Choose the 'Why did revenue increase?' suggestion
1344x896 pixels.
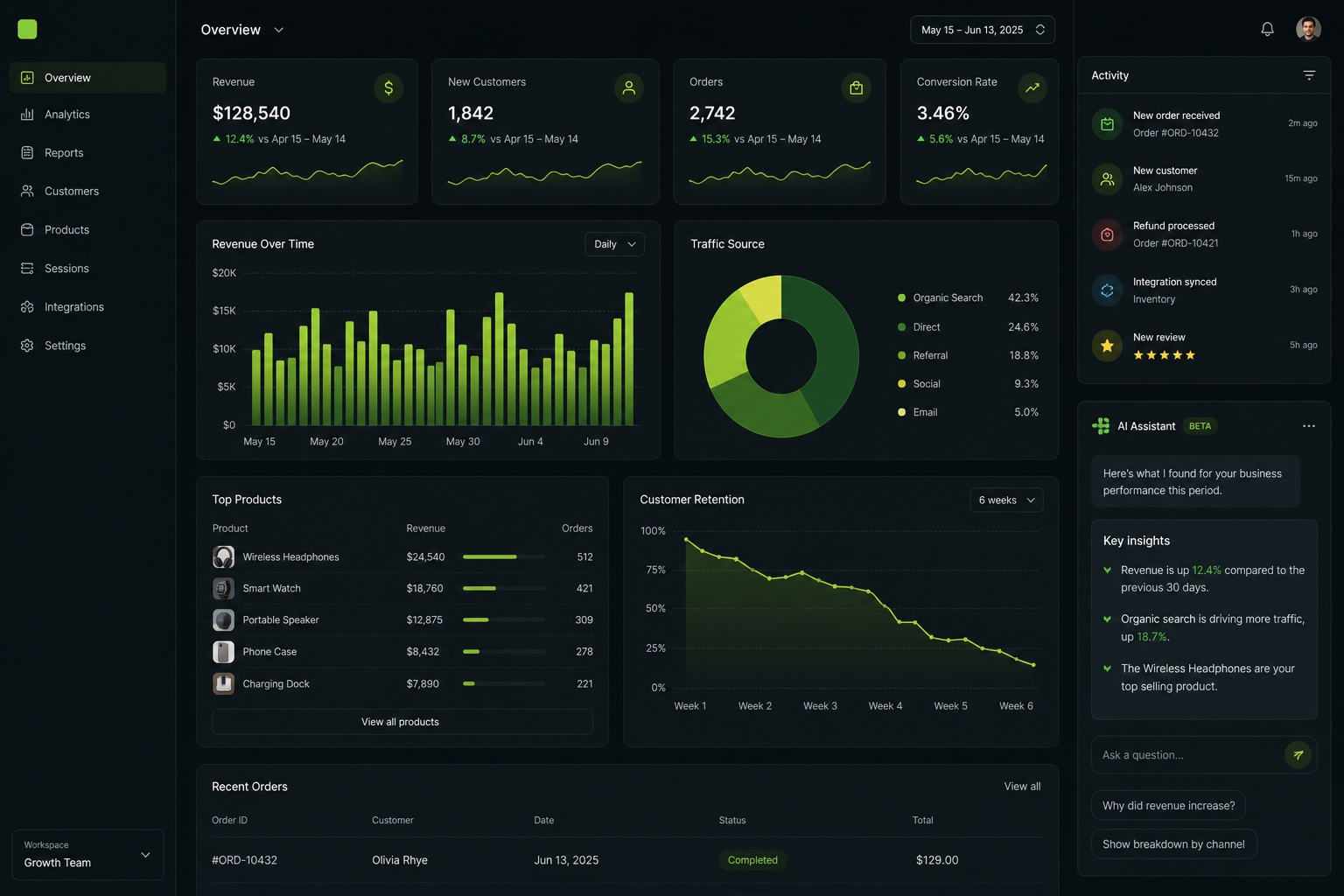(1168, 806)
